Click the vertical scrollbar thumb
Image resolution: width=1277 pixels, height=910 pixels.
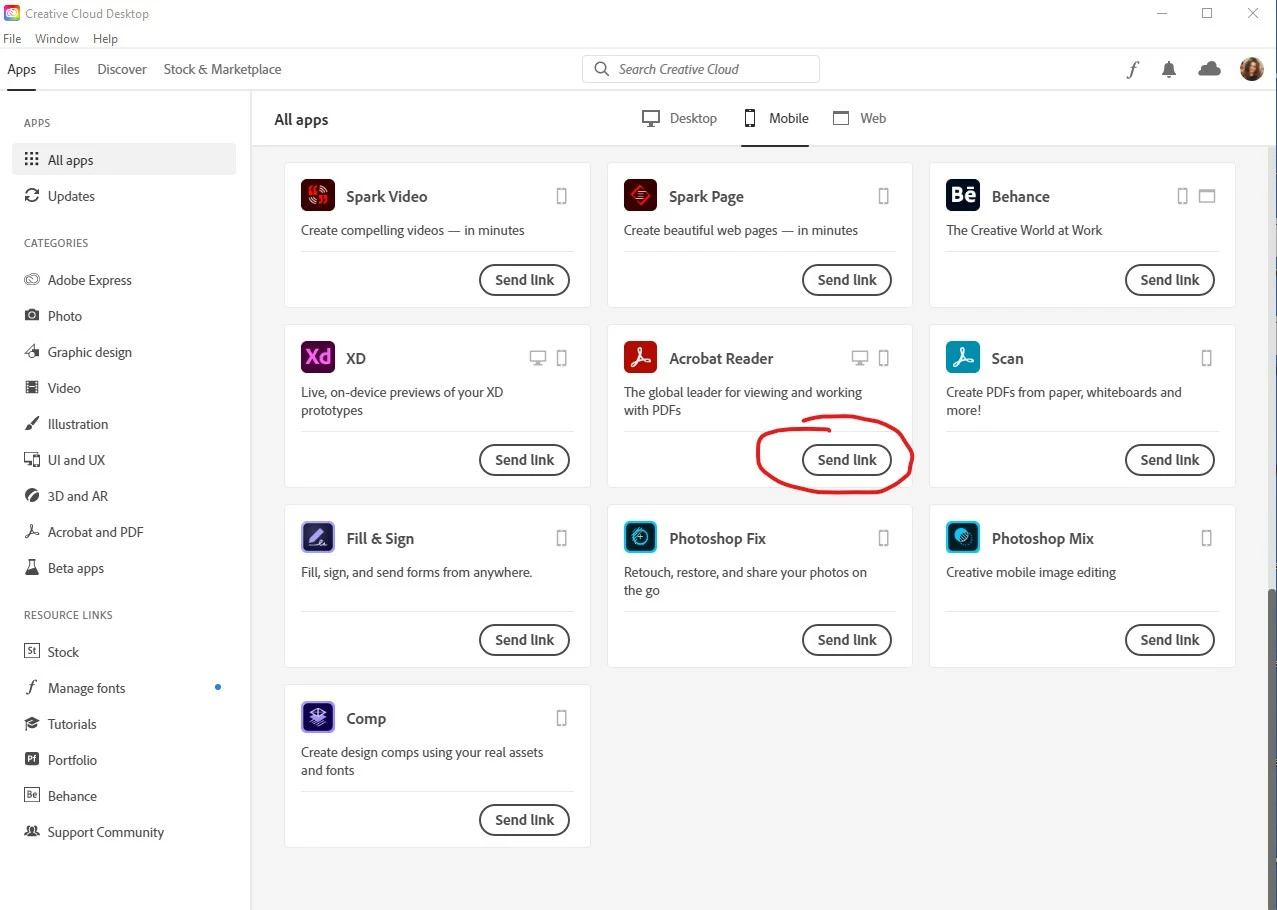pyautogui.click(x=1271, y=748)
